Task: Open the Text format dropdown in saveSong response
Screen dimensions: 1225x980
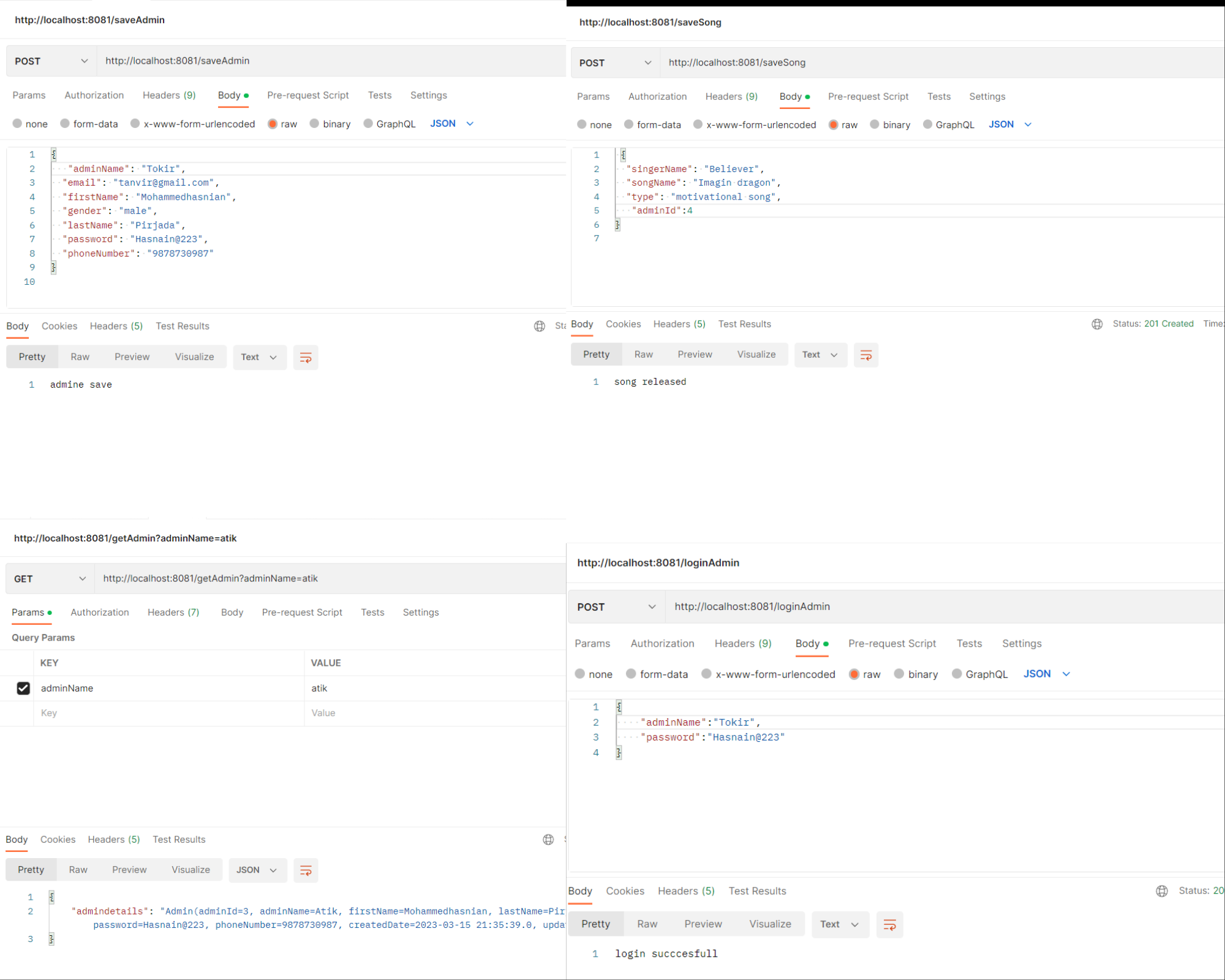Action: pos(820,355)
